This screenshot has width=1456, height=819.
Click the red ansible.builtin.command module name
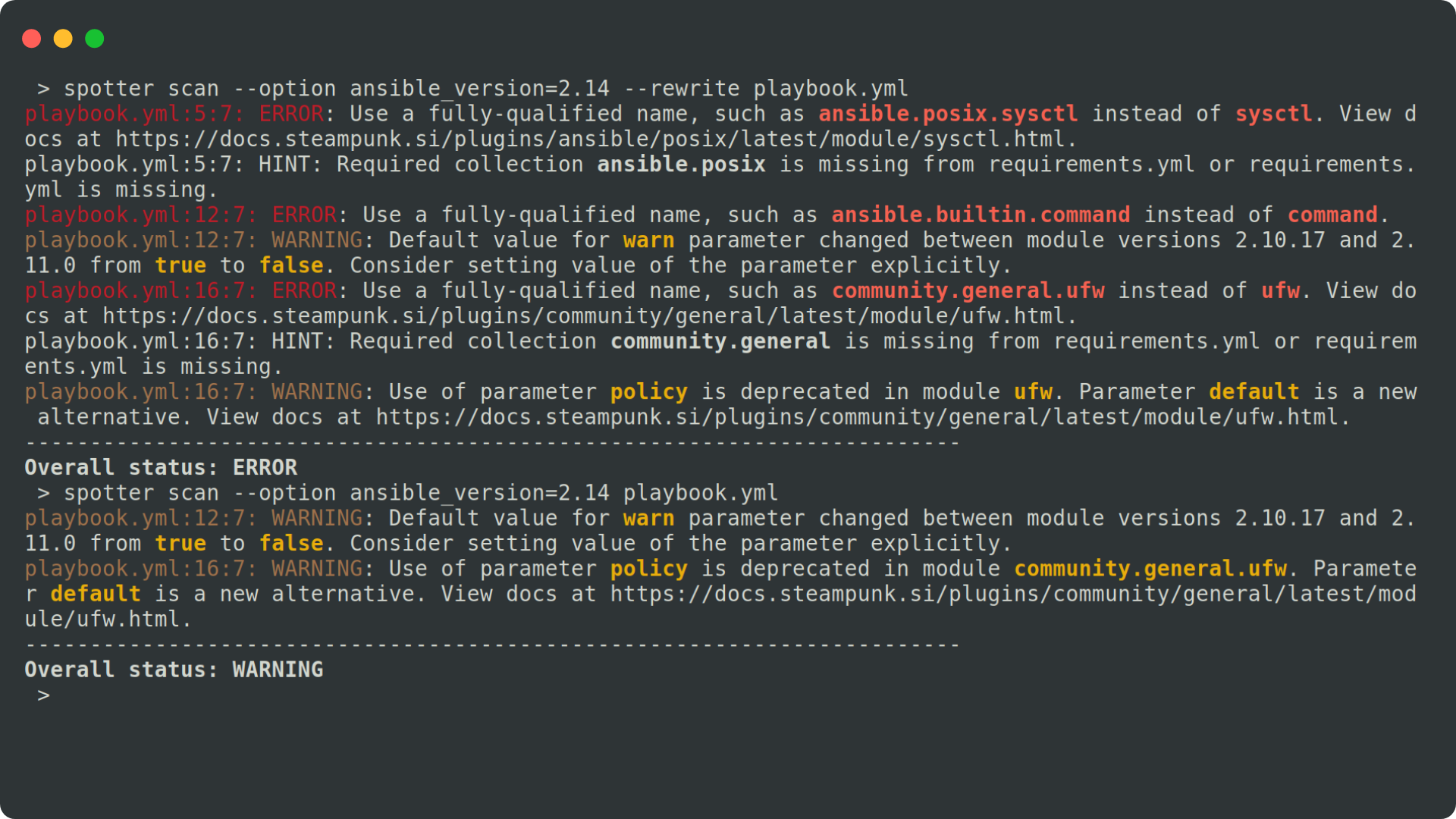point(981,215)
